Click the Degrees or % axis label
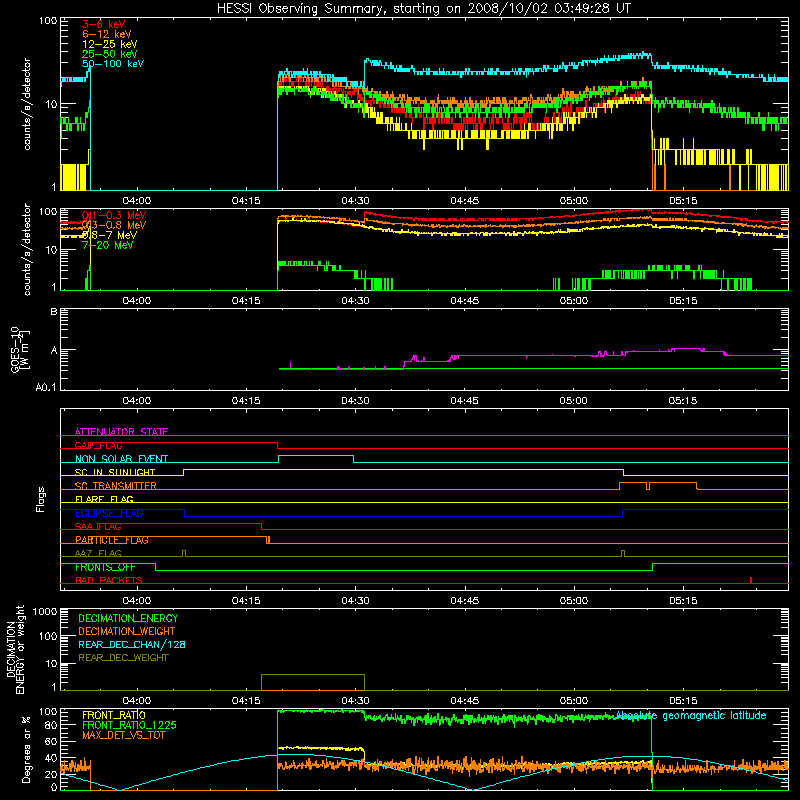The width and height of the screenshot is (800, 800). click(x=26, y=749)
